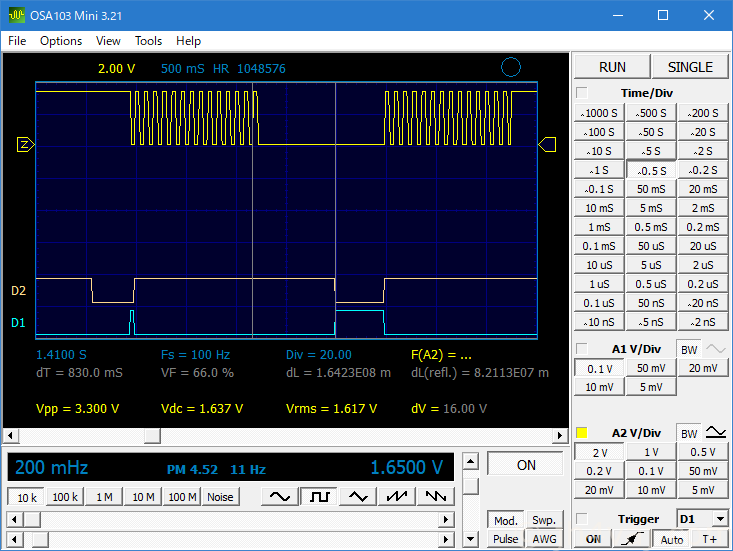Click right arrow of display horizontal scrollbar

click(559, 436)
